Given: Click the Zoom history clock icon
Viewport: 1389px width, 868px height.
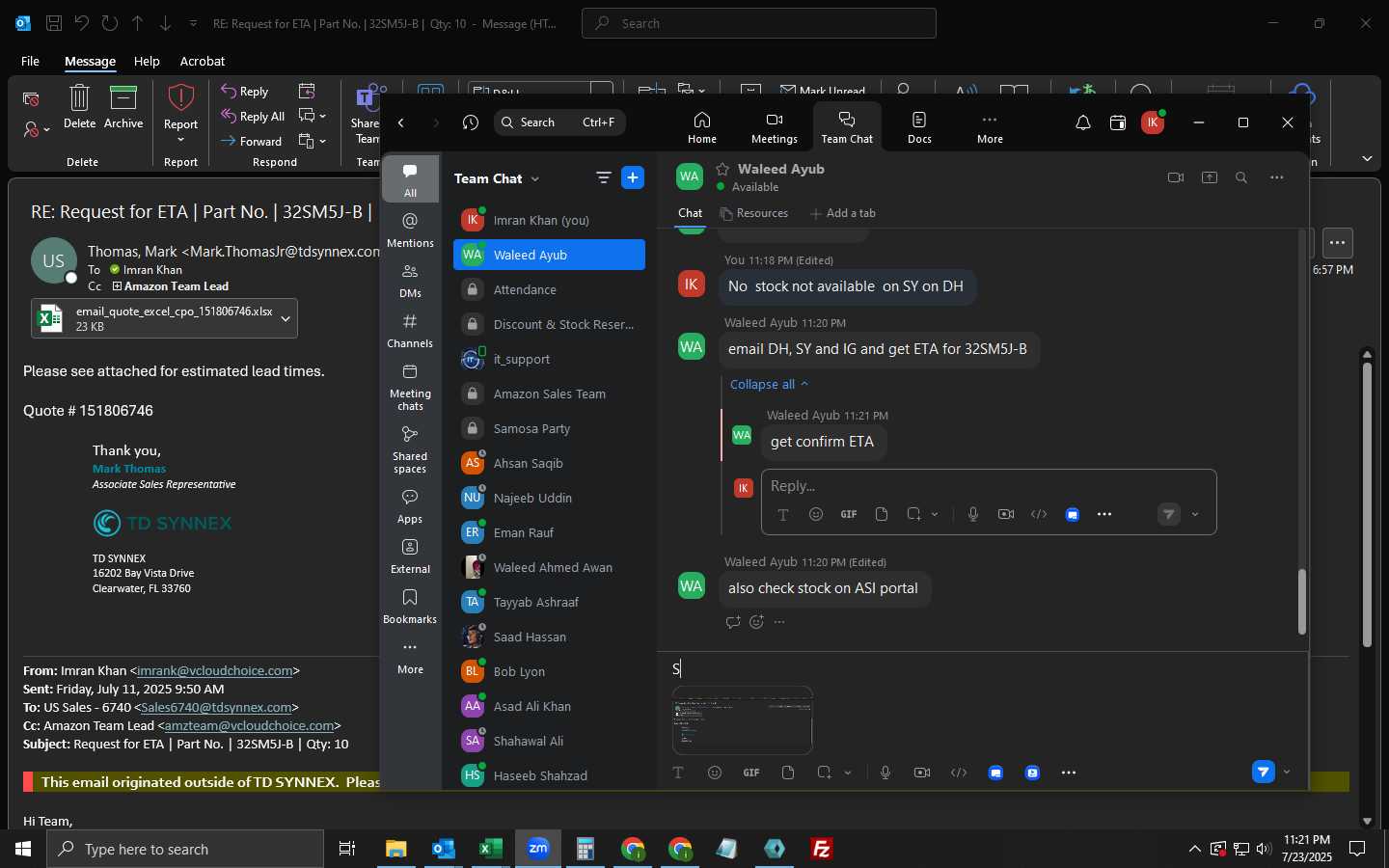Looking at the screenshot, I should tap(471, 122).
